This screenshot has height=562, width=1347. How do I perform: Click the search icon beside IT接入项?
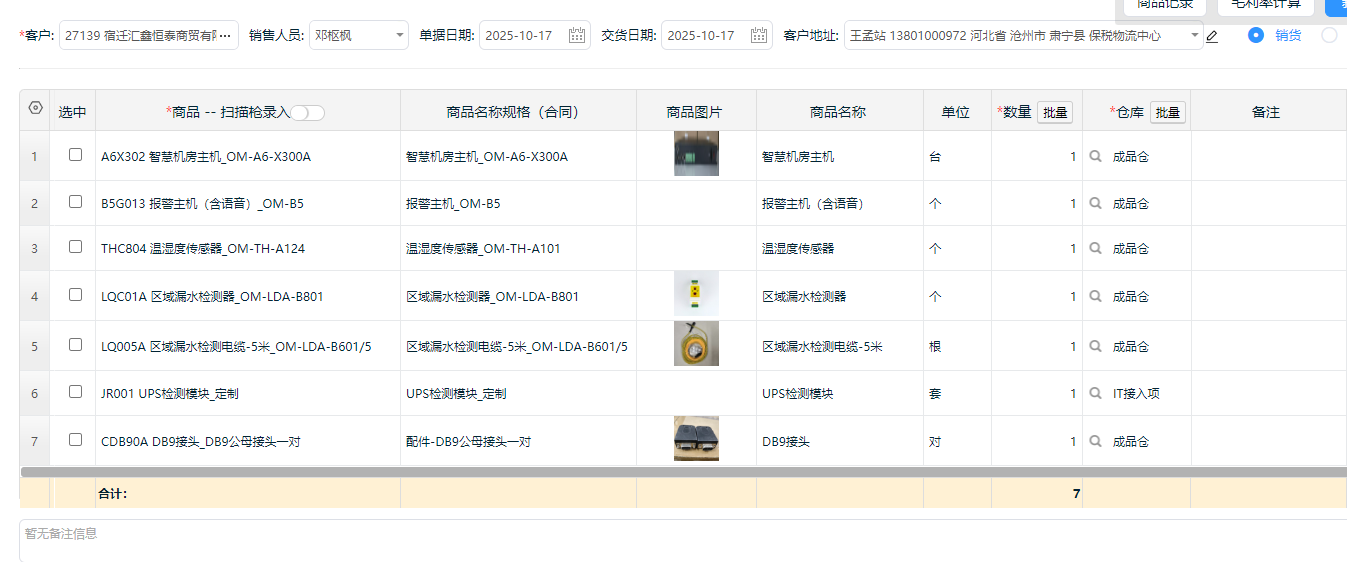click(1096, 394)
